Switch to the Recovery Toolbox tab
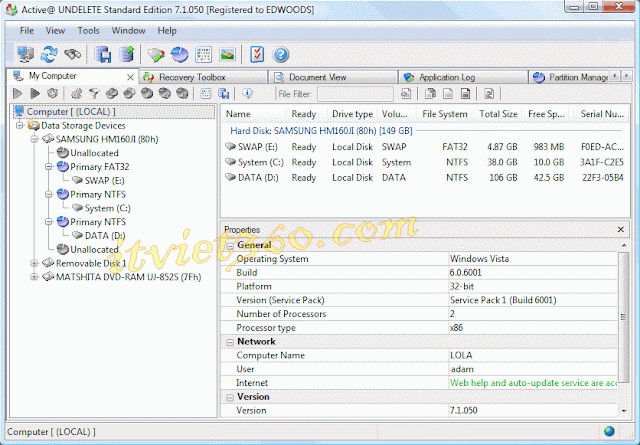 click(x=203, y=77)
